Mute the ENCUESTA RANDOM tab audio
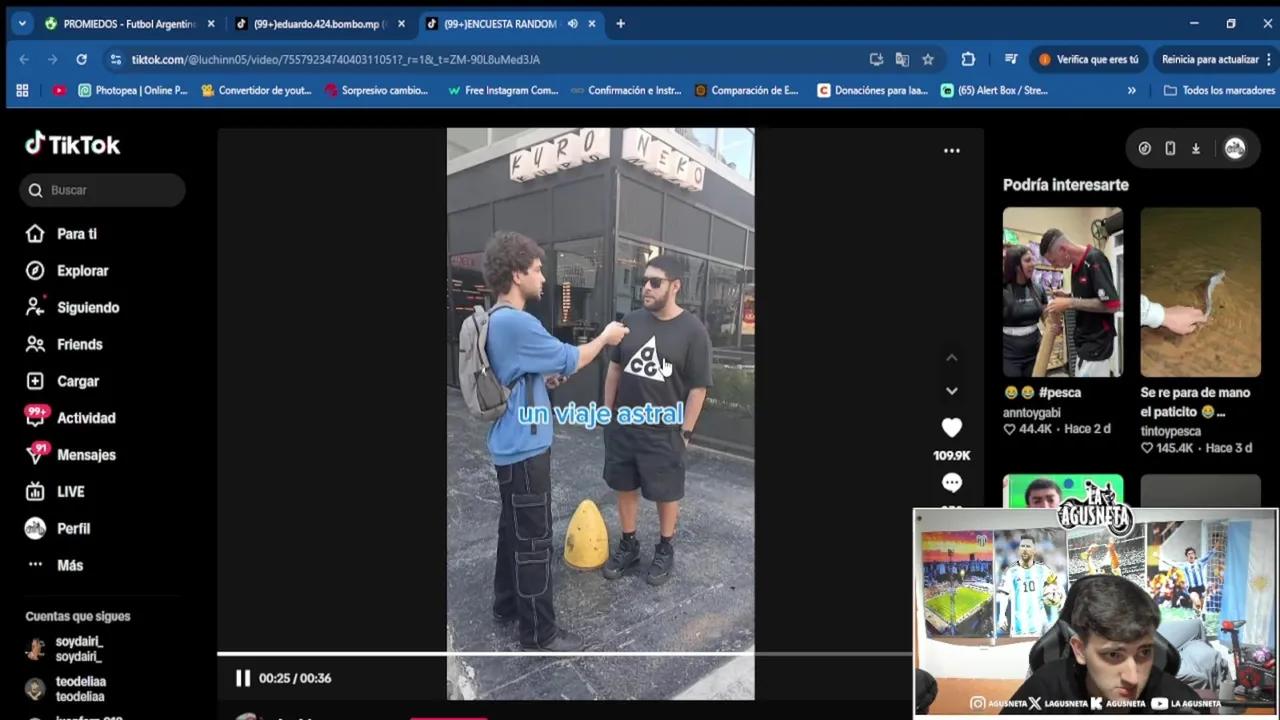1280x720 pixels. coord(572,24)
